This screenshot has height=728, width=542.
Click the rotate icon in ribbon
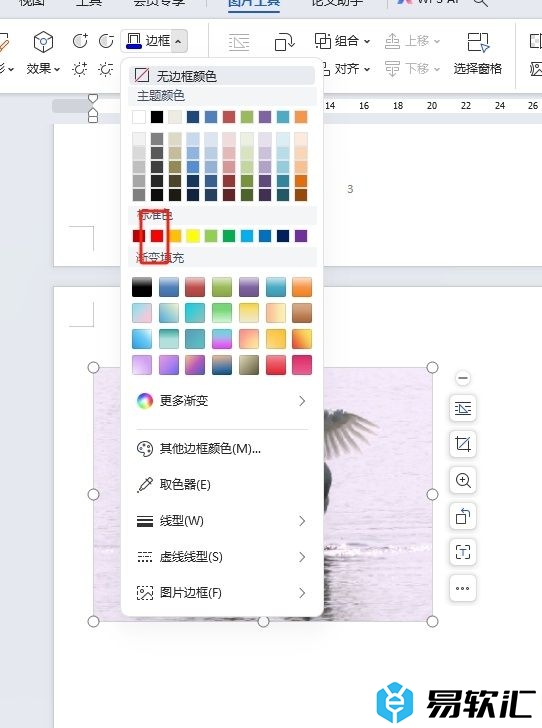pos(284,42)
